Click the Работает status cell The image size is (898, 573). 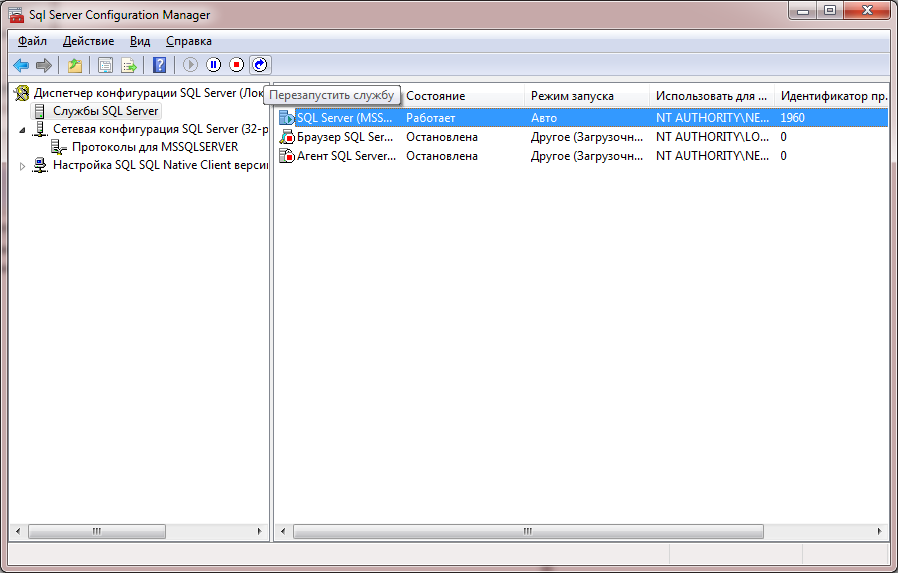coord(430,118)
